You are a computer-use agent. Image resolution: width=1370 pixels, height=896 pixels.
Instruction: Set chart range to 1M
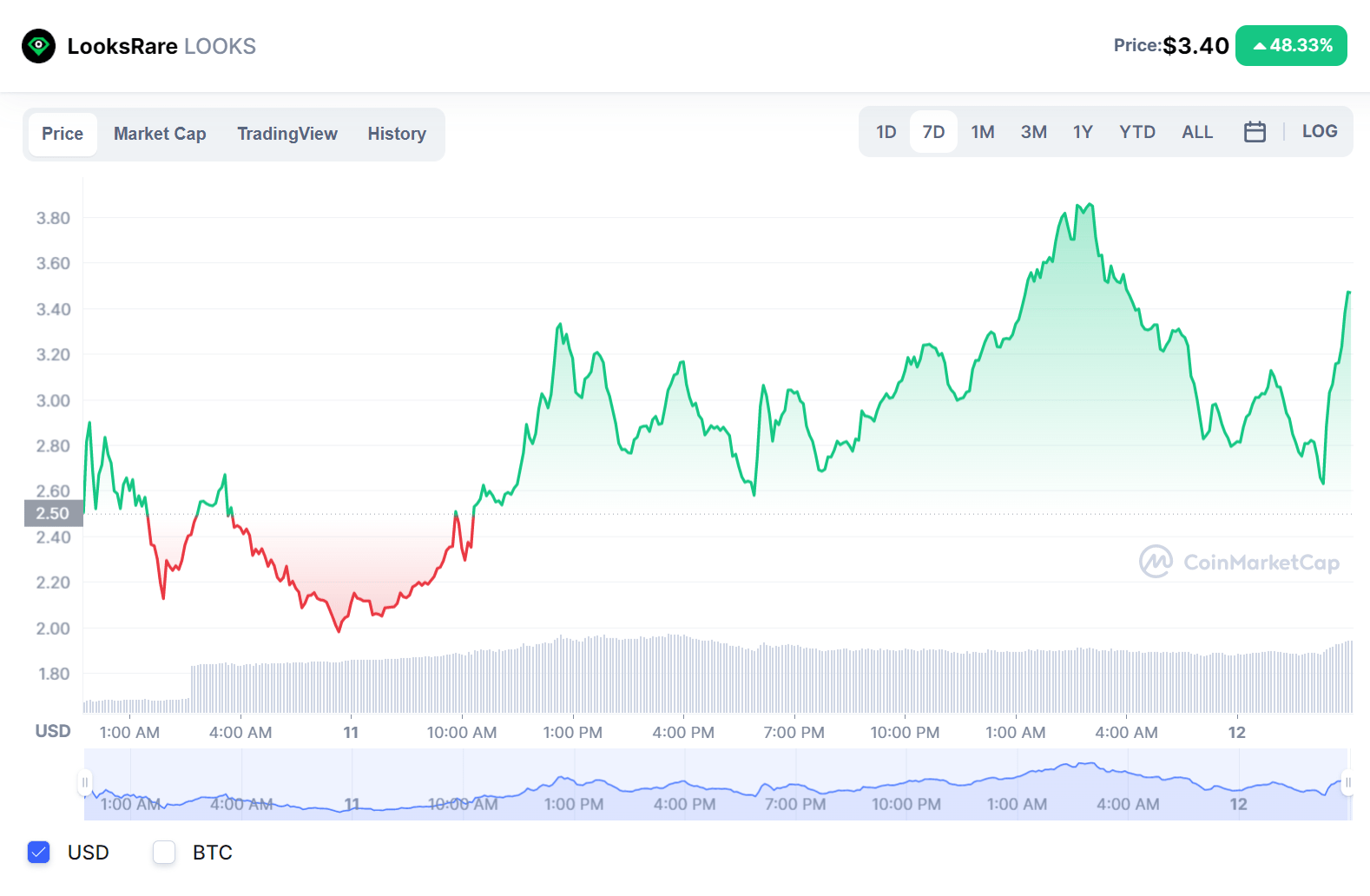(x=983, y=132)
